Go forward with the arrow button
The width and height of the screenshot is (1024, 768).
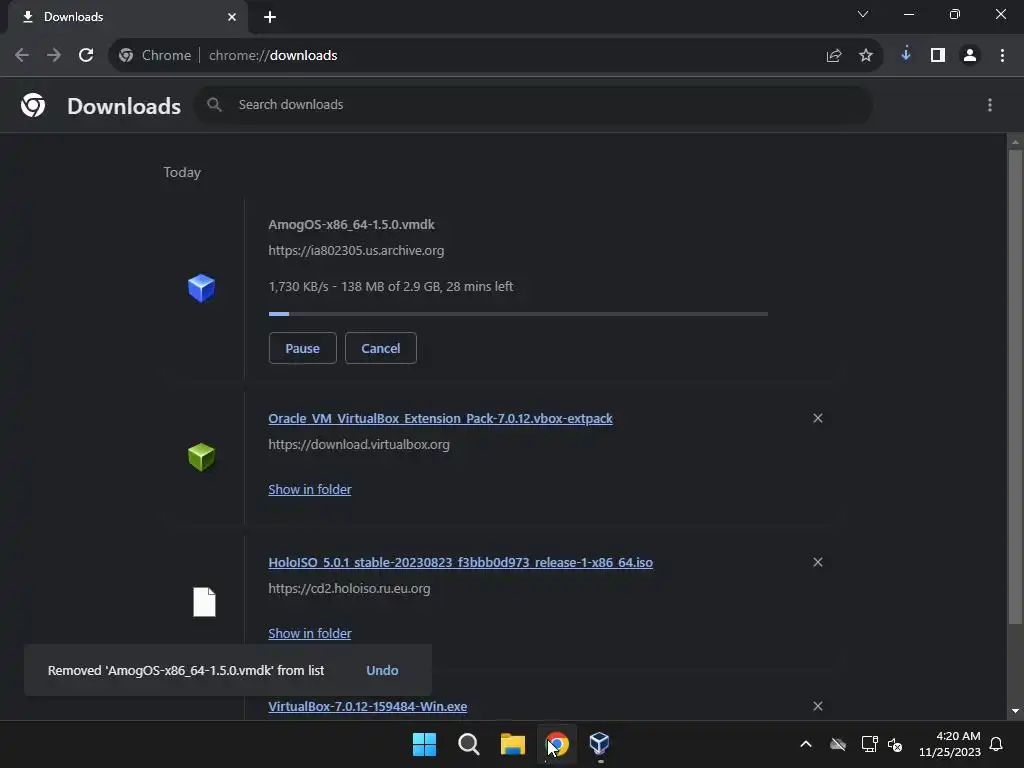pos(54,55)
